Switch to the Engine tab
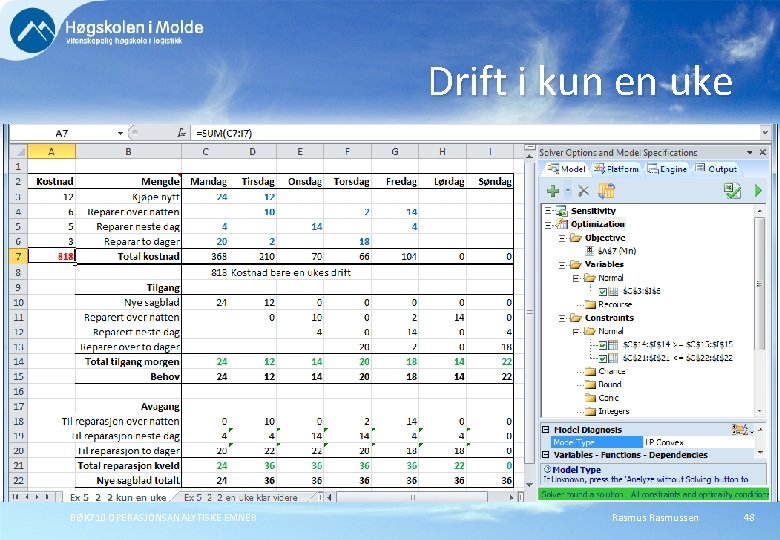Image resolution: width=780 pixels, height=540 pixels. click(667, 169)
